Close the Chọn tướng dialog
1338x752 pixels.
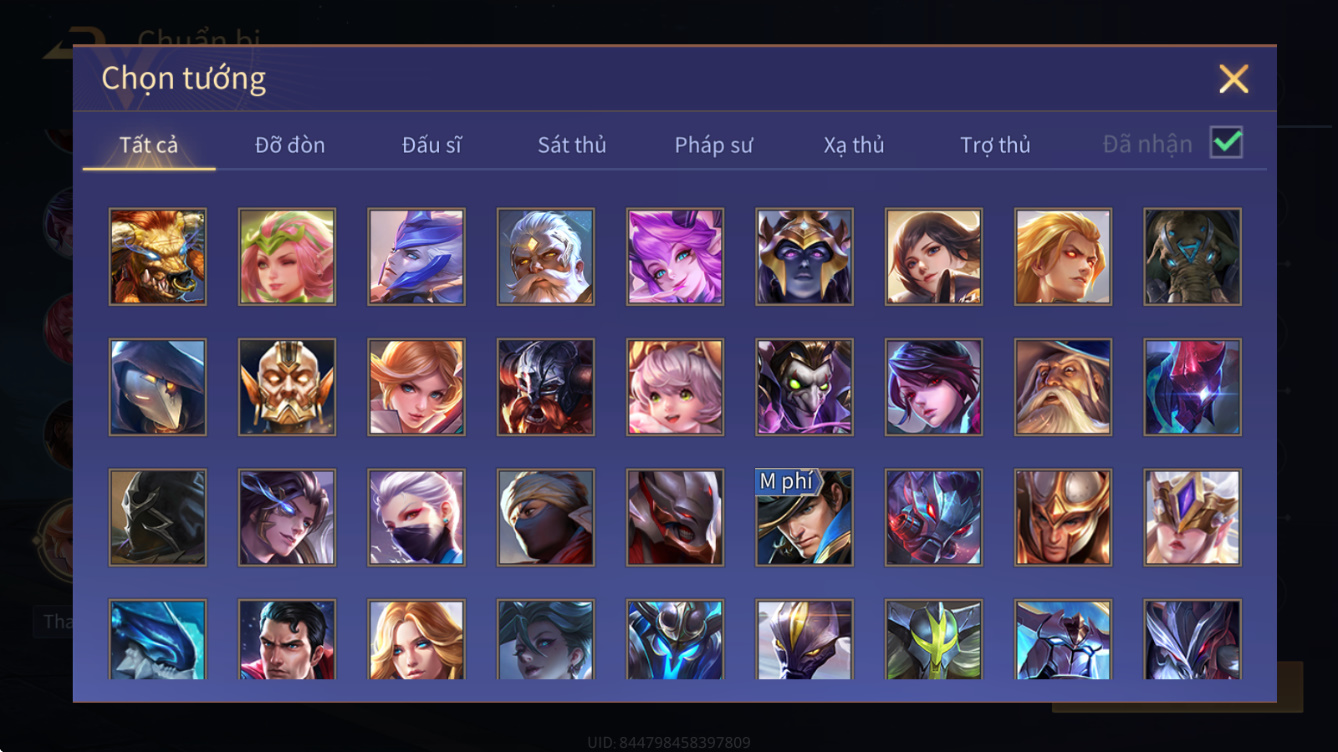[x=1234, y=79]
